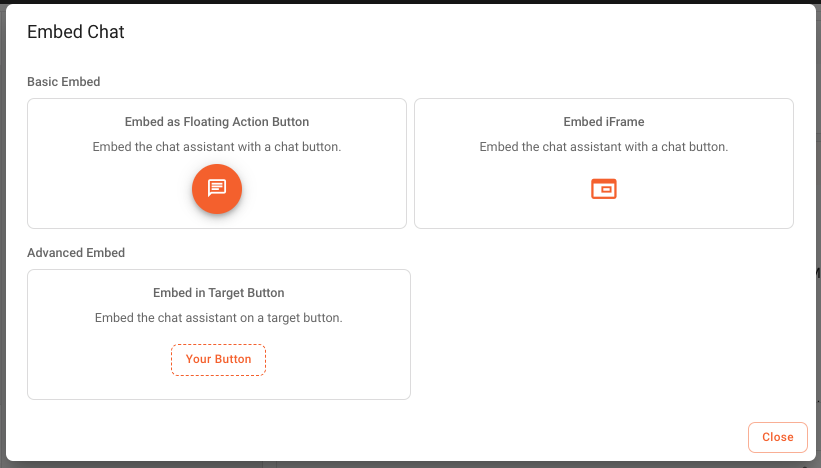Choose the "Embed iFrame" card title

604,121
